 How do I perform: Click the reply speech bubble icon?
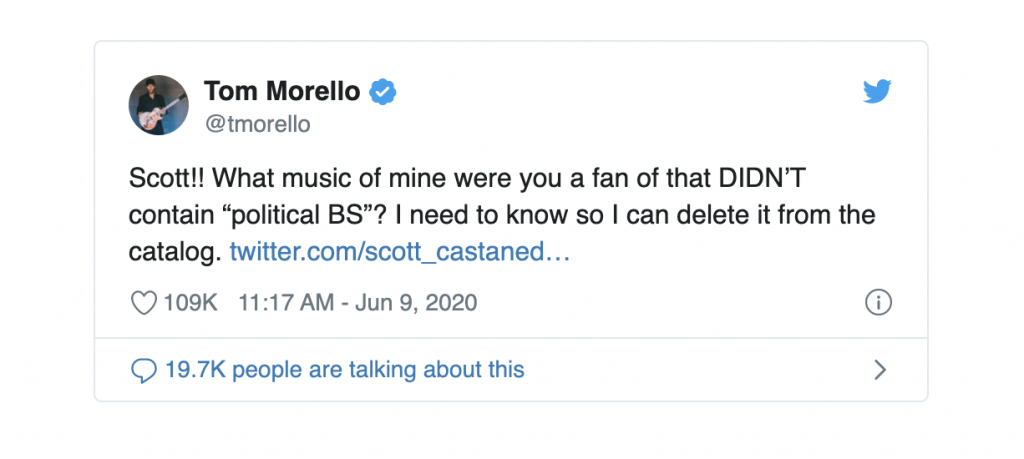point(145,370)
